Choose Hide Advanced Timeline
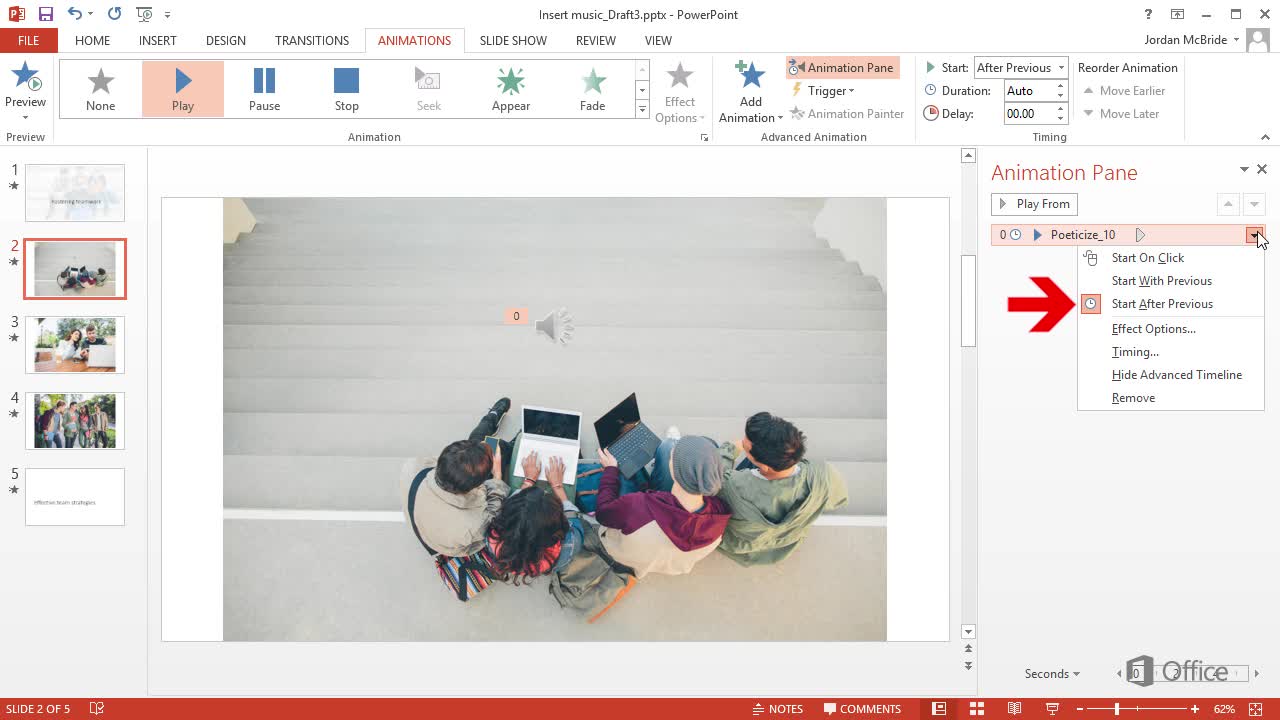This screenshot has height=720, width=1280. (1177, 375)
